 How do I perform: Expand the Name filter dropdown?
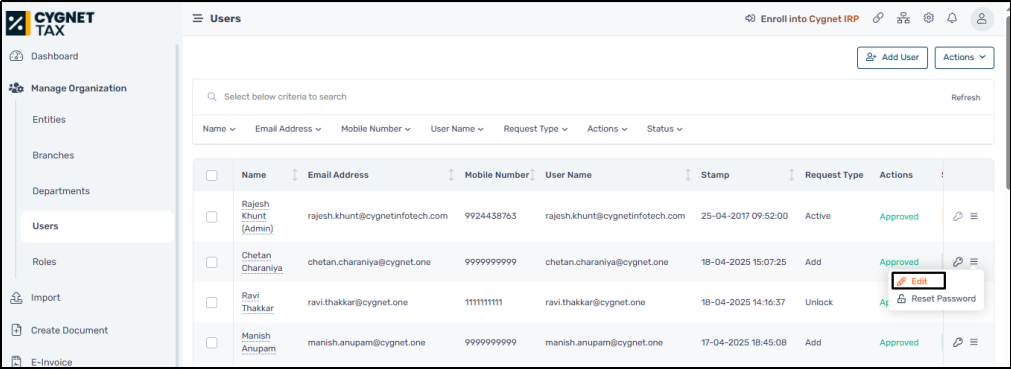click(219, 129)
